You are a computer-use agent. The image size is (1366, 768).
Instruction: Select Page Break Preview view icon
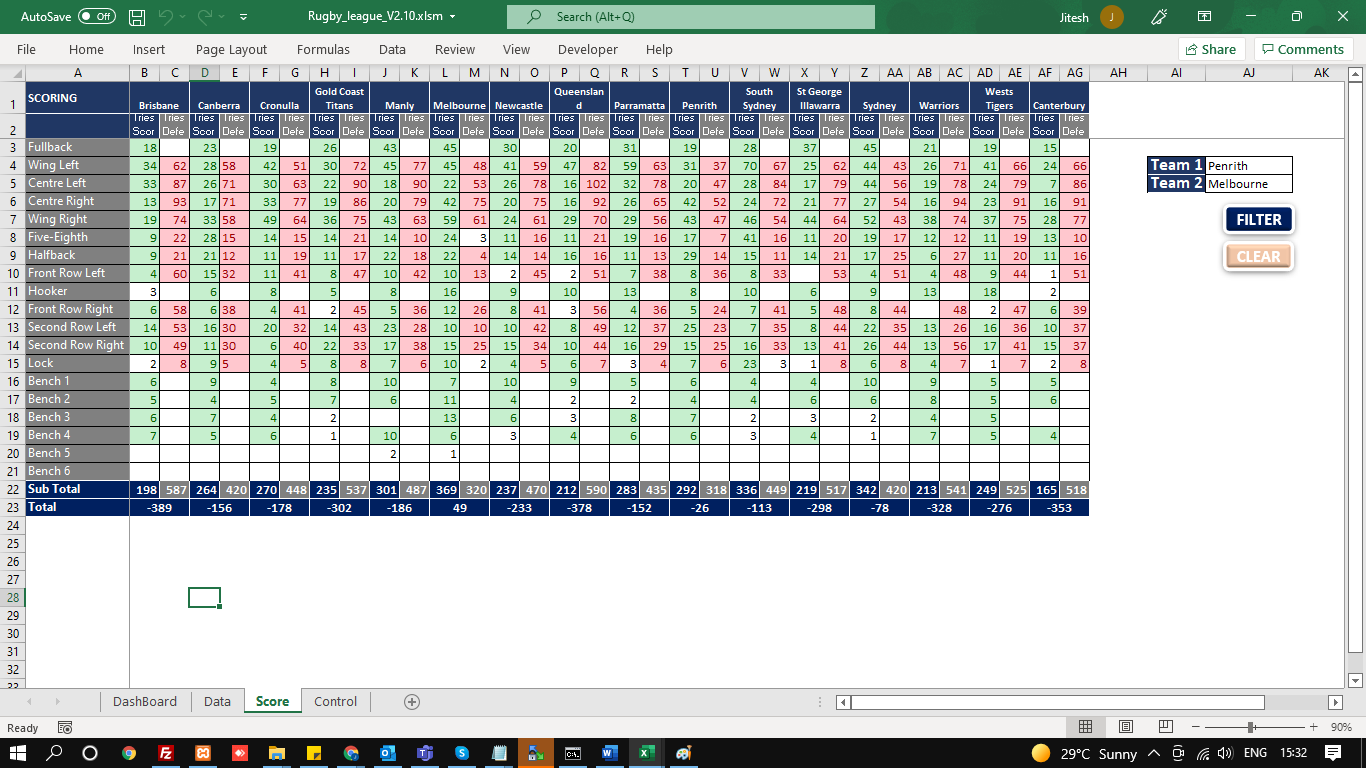(x=1165, y=727)
